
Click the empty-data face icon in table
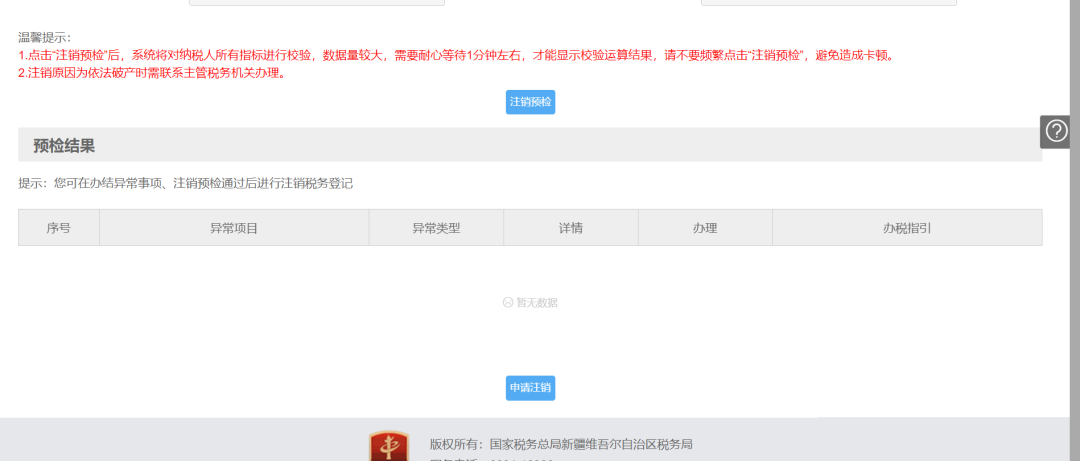pyautogui.click(x=508, y=302)
